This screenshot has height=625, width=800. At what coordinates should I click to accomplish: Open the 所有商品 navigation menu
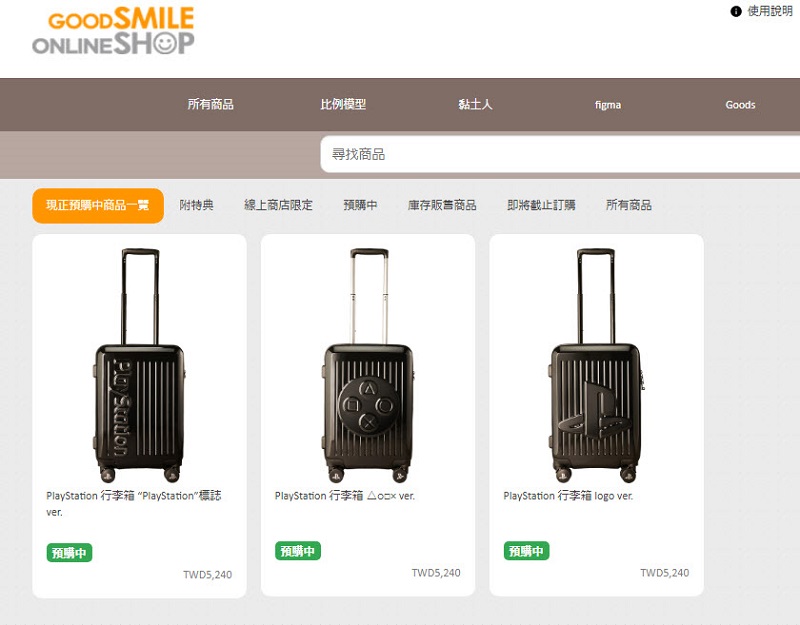pyautogui.click(x=211, y=105)
